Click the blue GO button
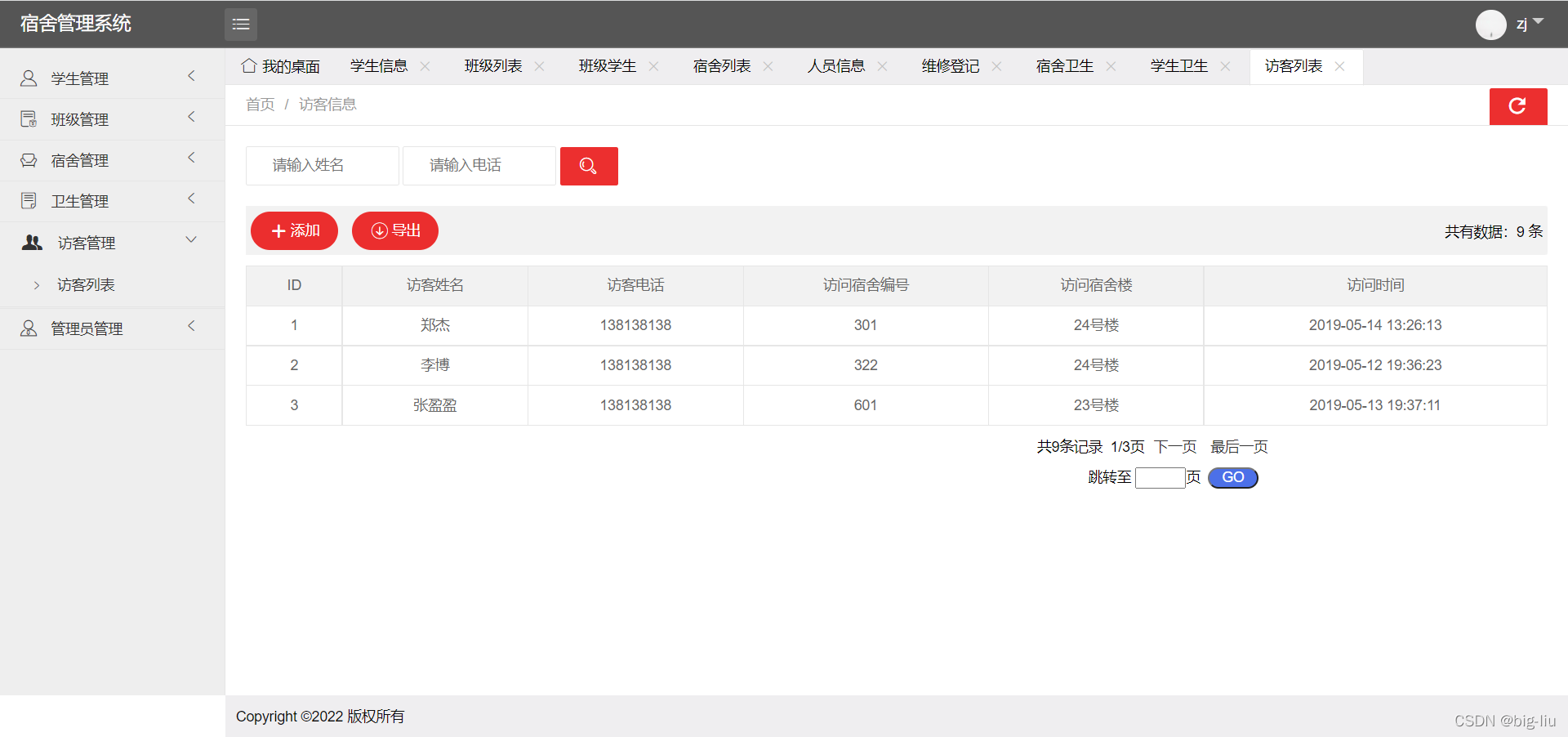The image size is (1568, 737). click(x=1233, y=477)
